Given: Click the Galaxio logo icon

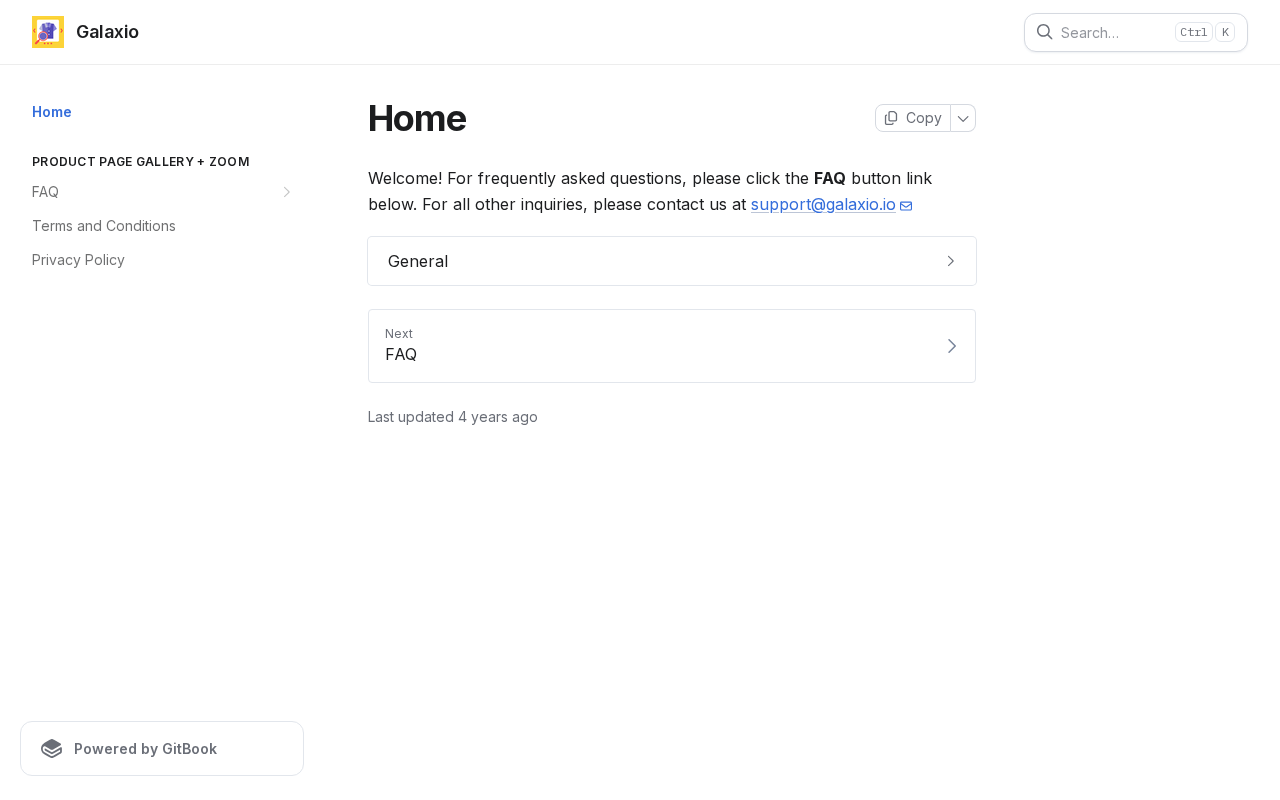Looking at the screenshot, I should [x=48, y=32].
